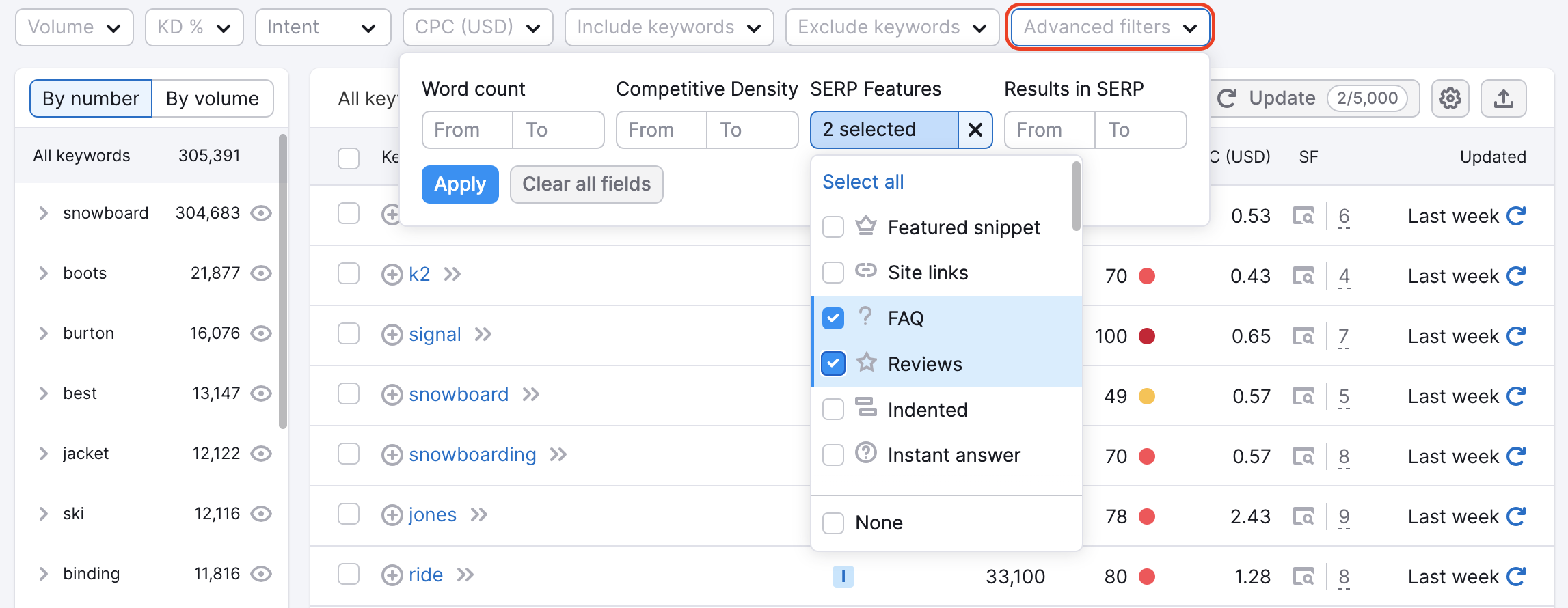The image size is (1568, 608).
Task: Toggle the eye icon for boots group
Action: click(x=261, y=273)
